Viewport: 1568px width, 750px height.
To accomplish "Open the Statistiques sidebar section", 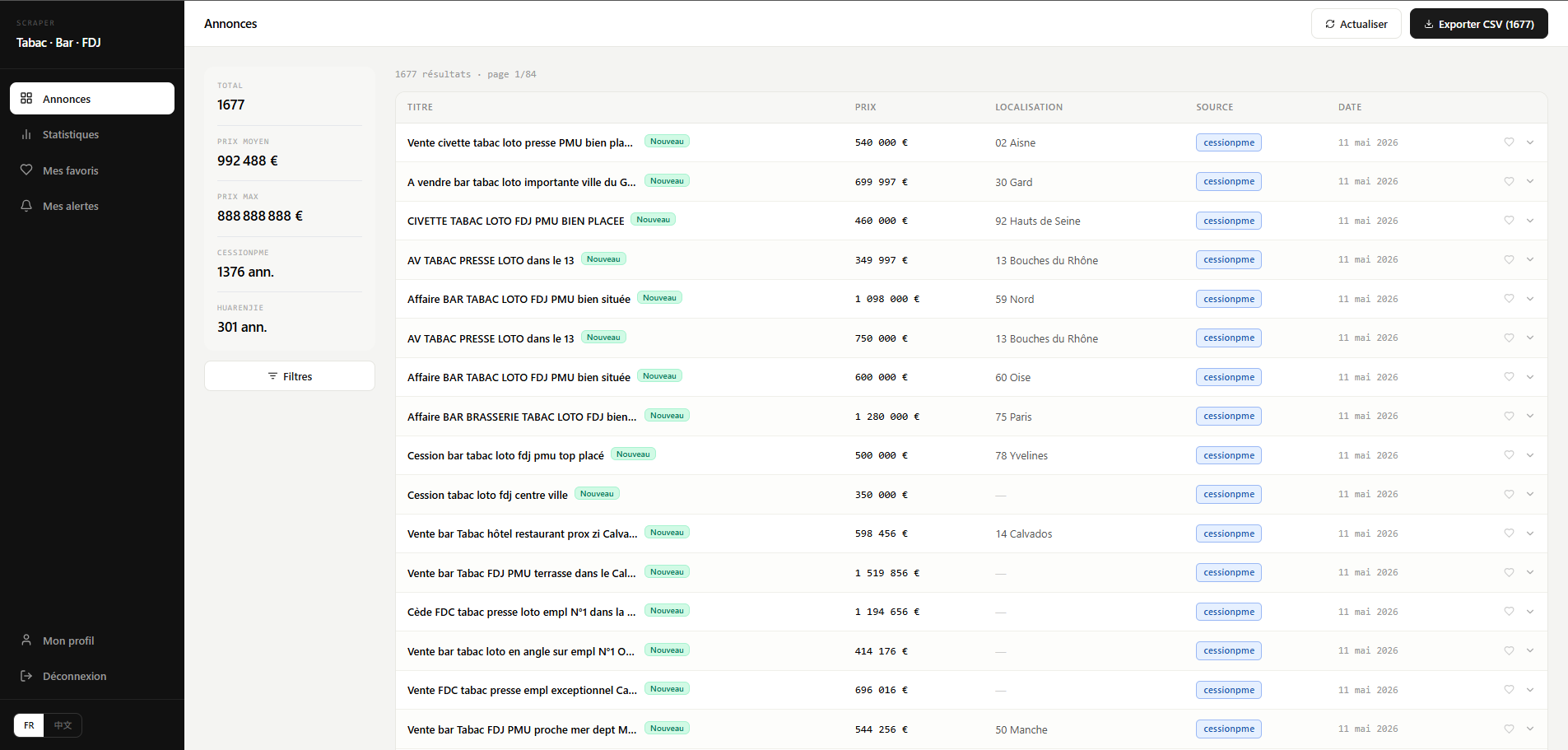I will tap(92, 134).
